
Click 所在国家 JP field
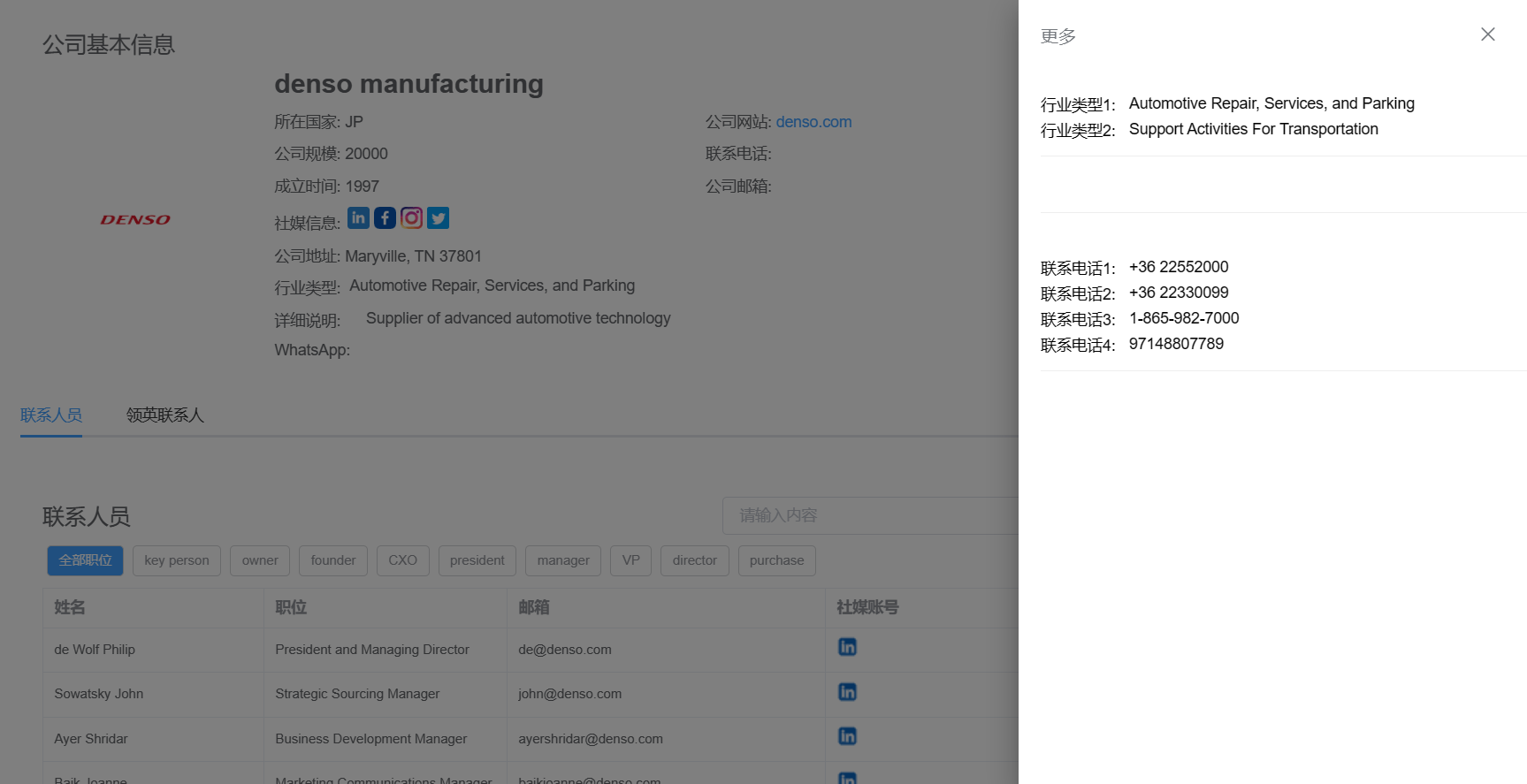coord(318,122)
